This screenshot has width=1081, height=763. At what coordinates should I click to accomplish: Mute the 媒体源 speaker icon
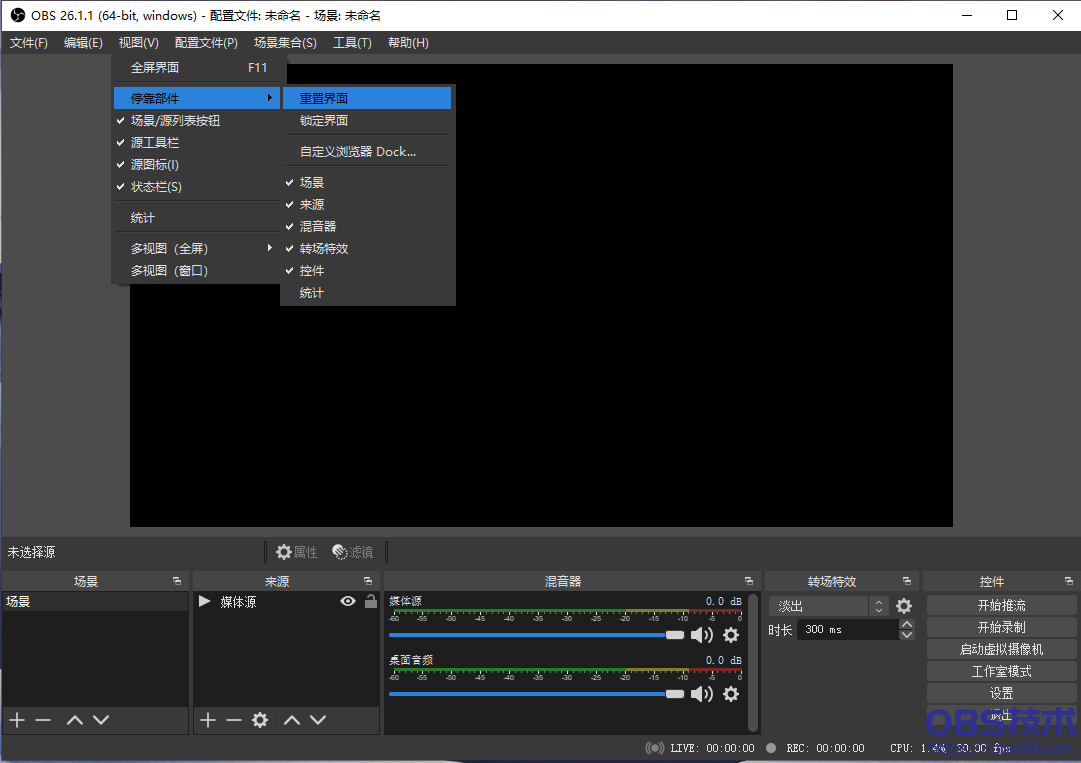click(702, 635)
